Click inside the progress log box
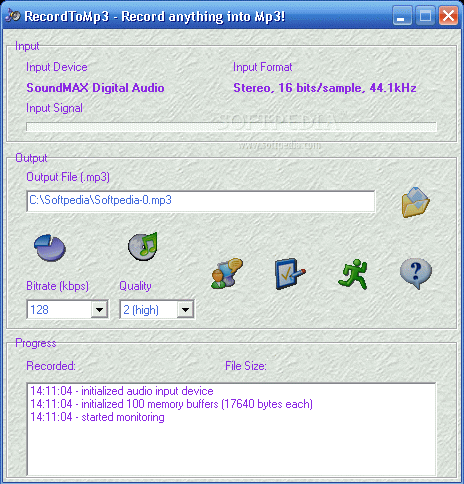The image size is (464, 484). (231, 429)
